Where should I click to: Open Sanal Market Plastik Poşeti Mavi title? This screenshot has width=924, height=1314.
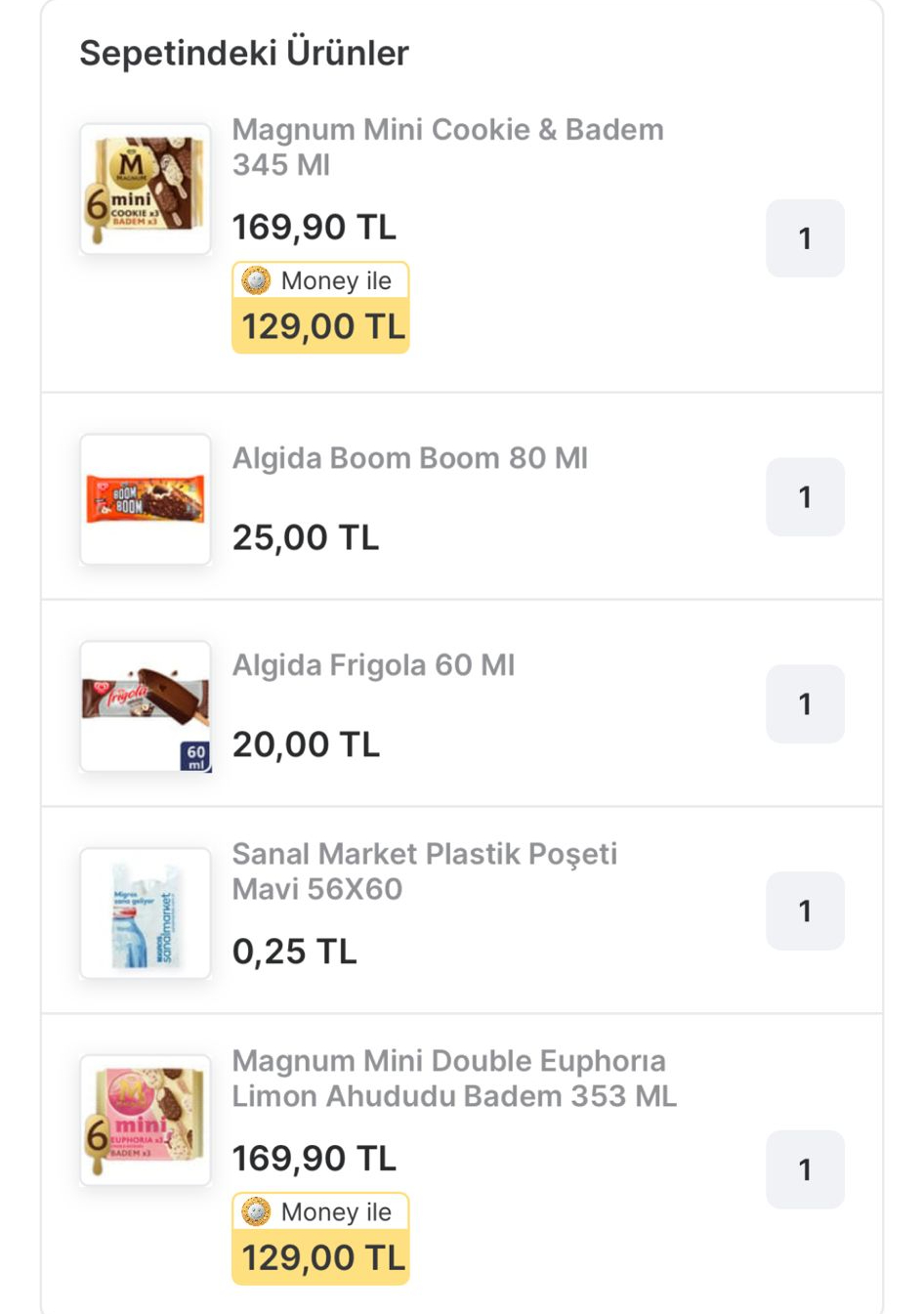tap(424, 870)
